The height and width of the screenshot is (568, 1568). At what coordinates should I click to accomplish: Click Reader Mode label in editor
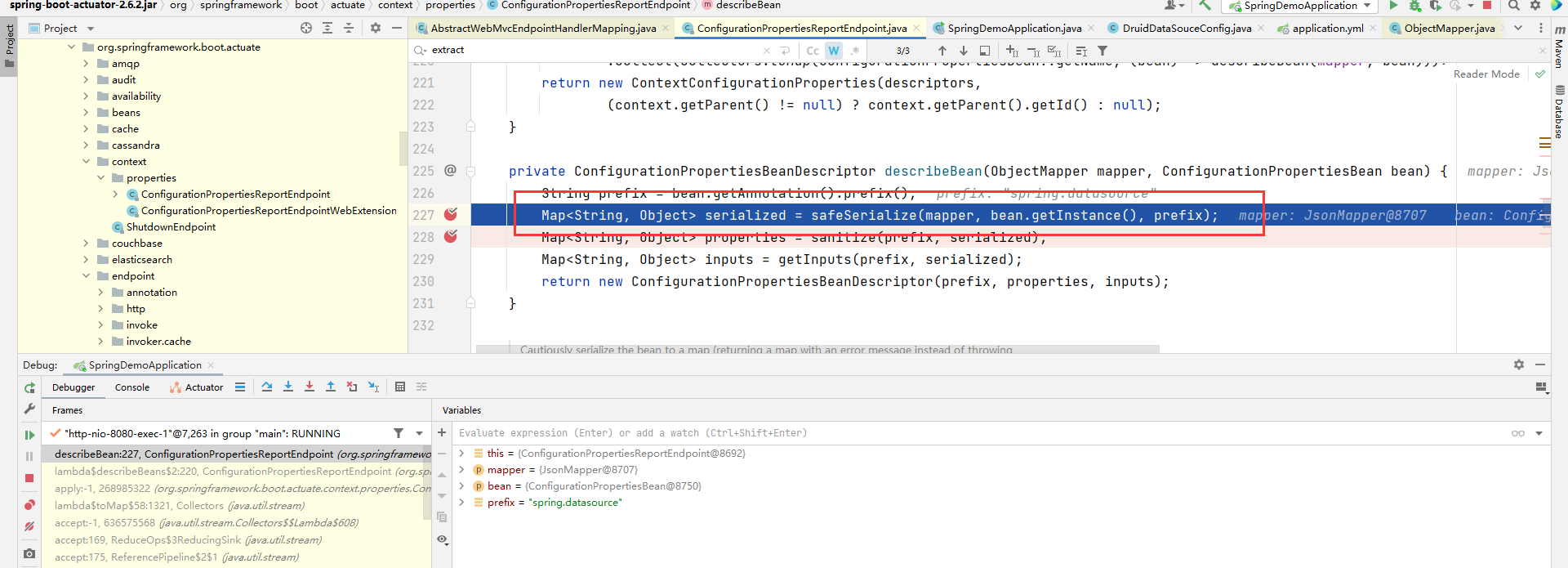pyautogui.click(x=1486, y=74)
